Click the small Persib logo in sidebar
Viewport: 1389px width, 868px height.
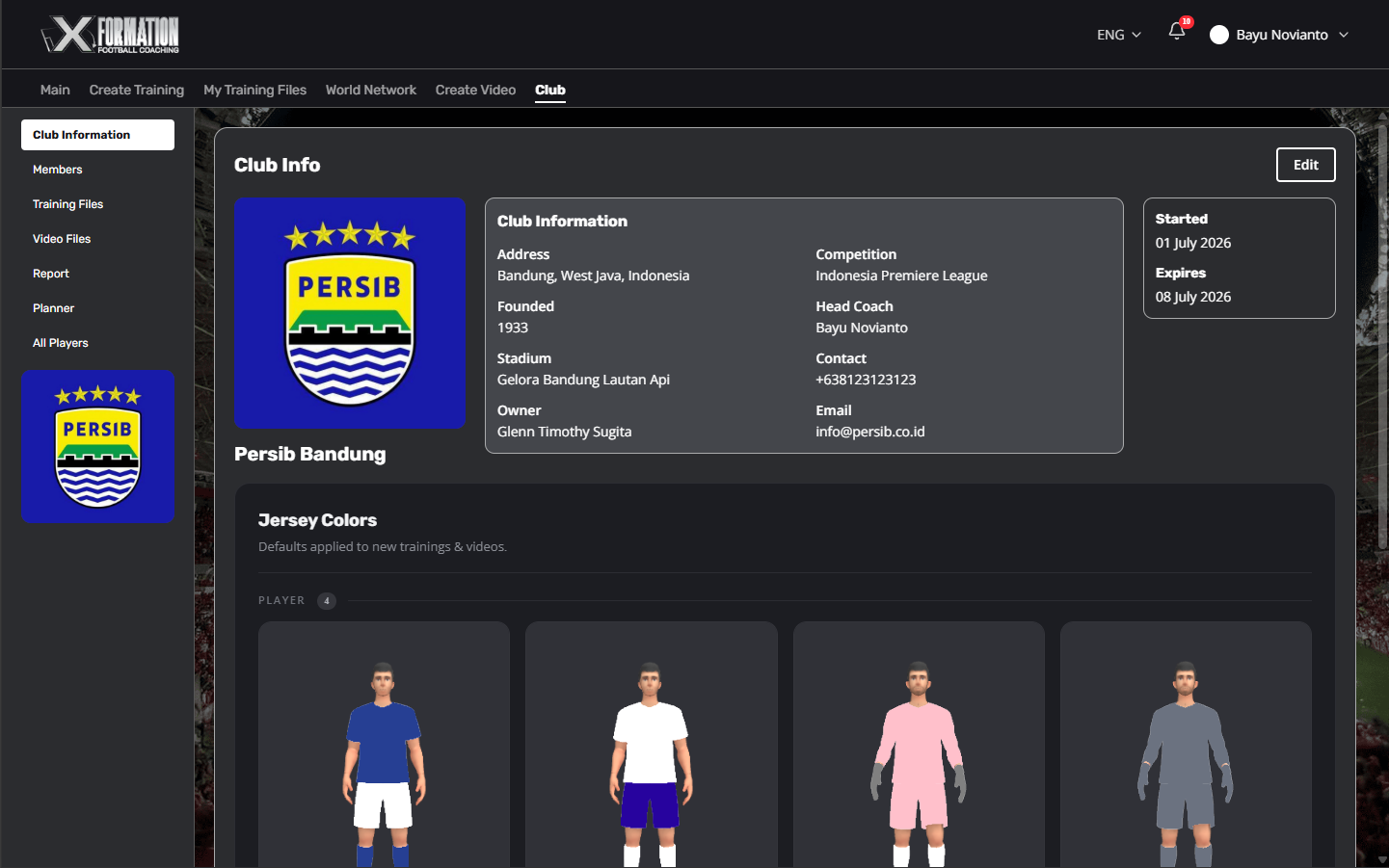97,447
